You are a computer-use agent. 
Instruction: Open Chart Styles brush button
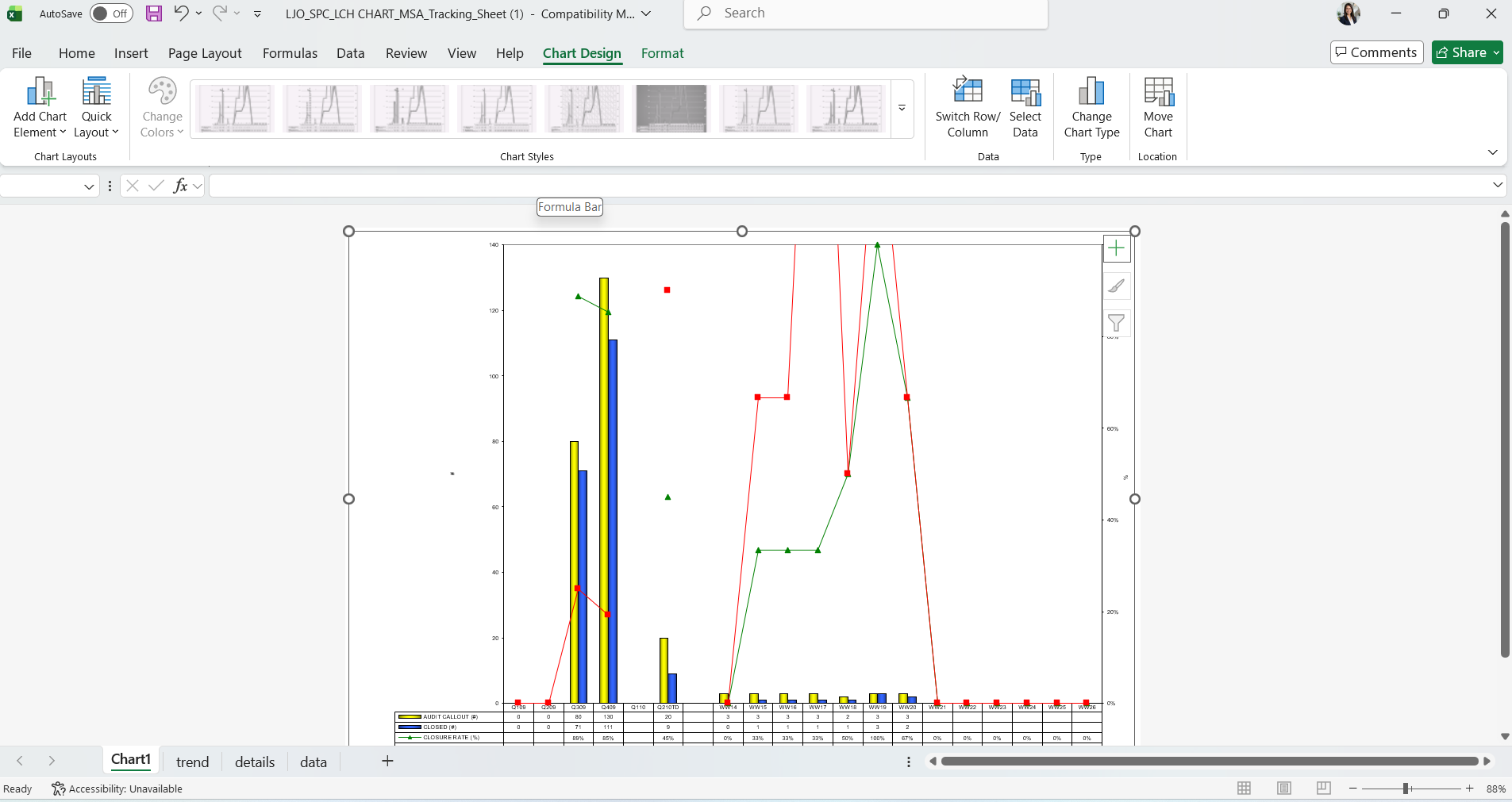pyautogui.click(x=1117, y=286)
